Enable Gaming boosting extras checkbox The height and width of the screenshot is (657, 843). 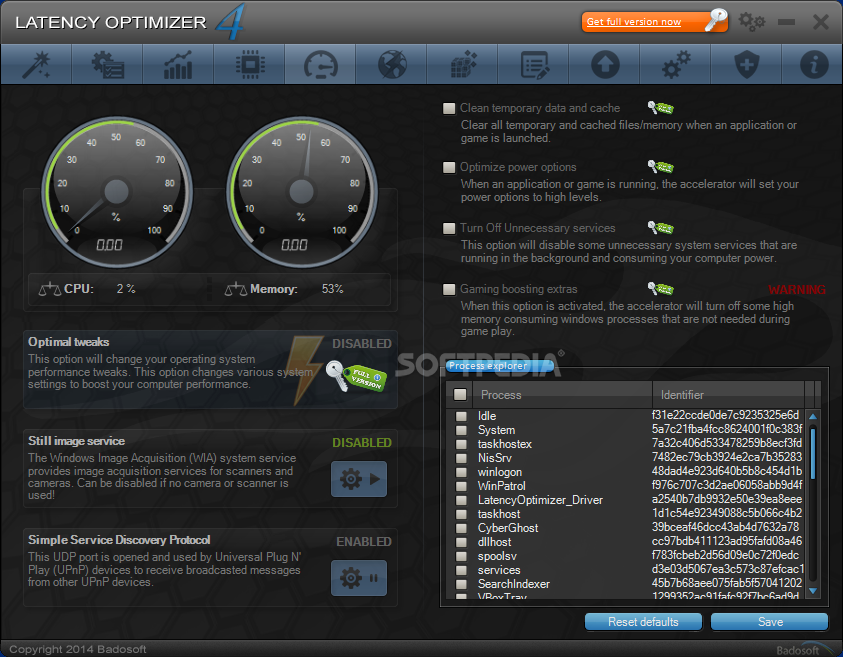point(449,289)
